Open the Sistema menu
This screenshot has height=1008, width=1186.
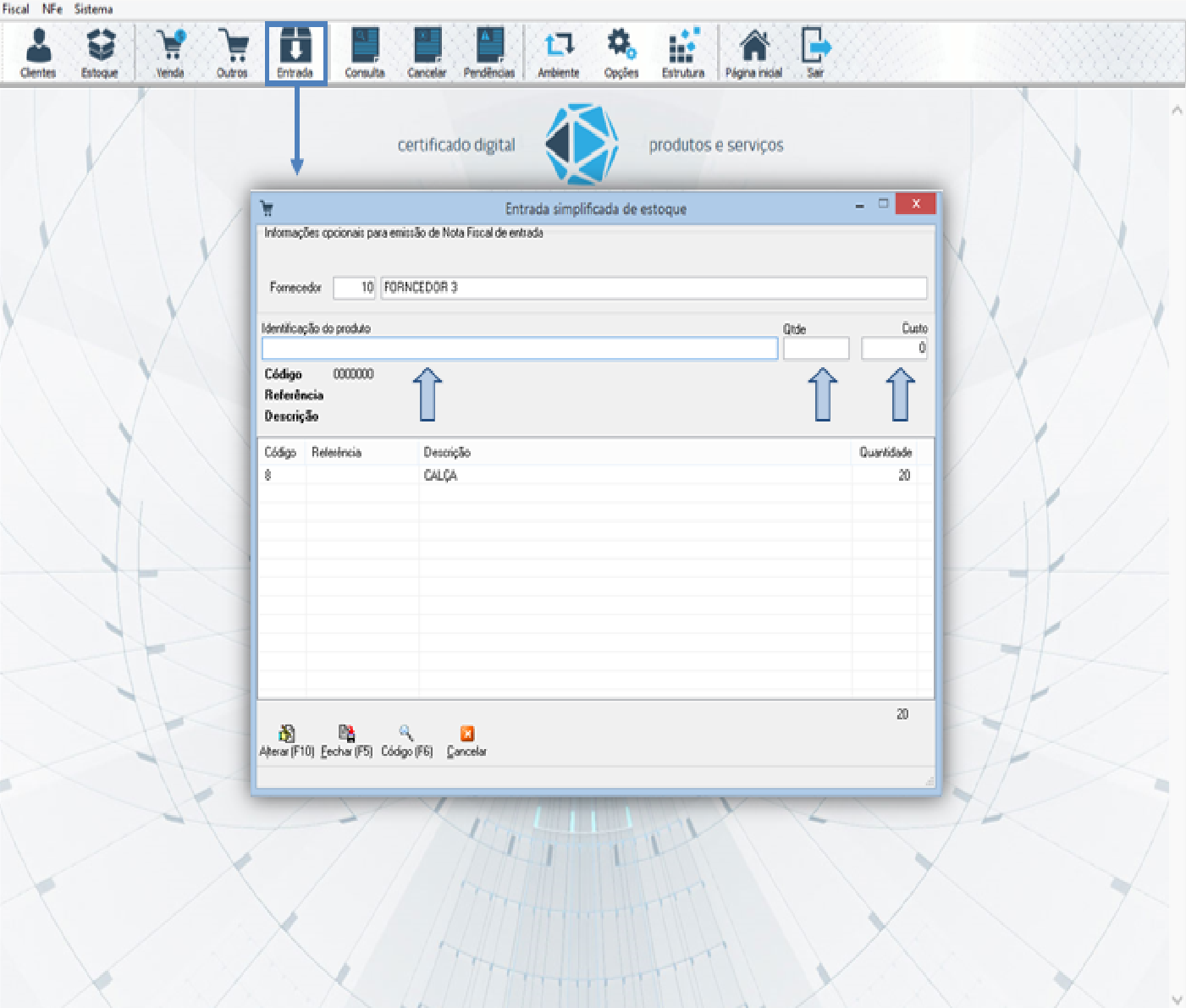[x=93, y=8]
